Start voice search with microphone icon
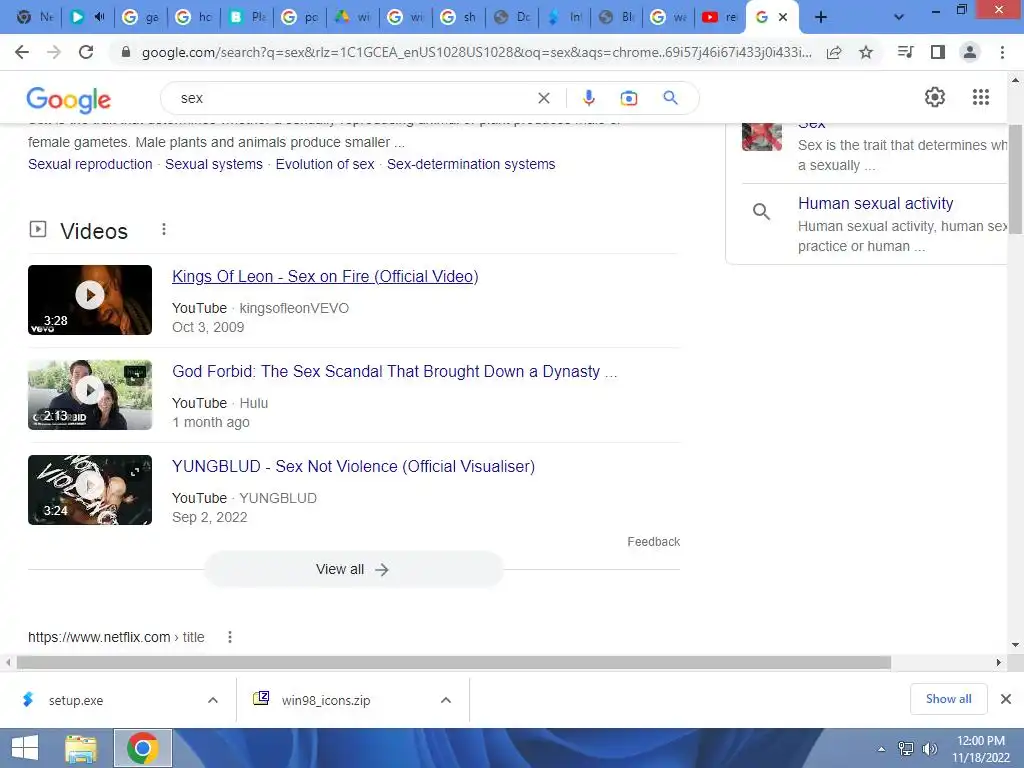The height and width of the screenshot is (768, 1024). 588,98
